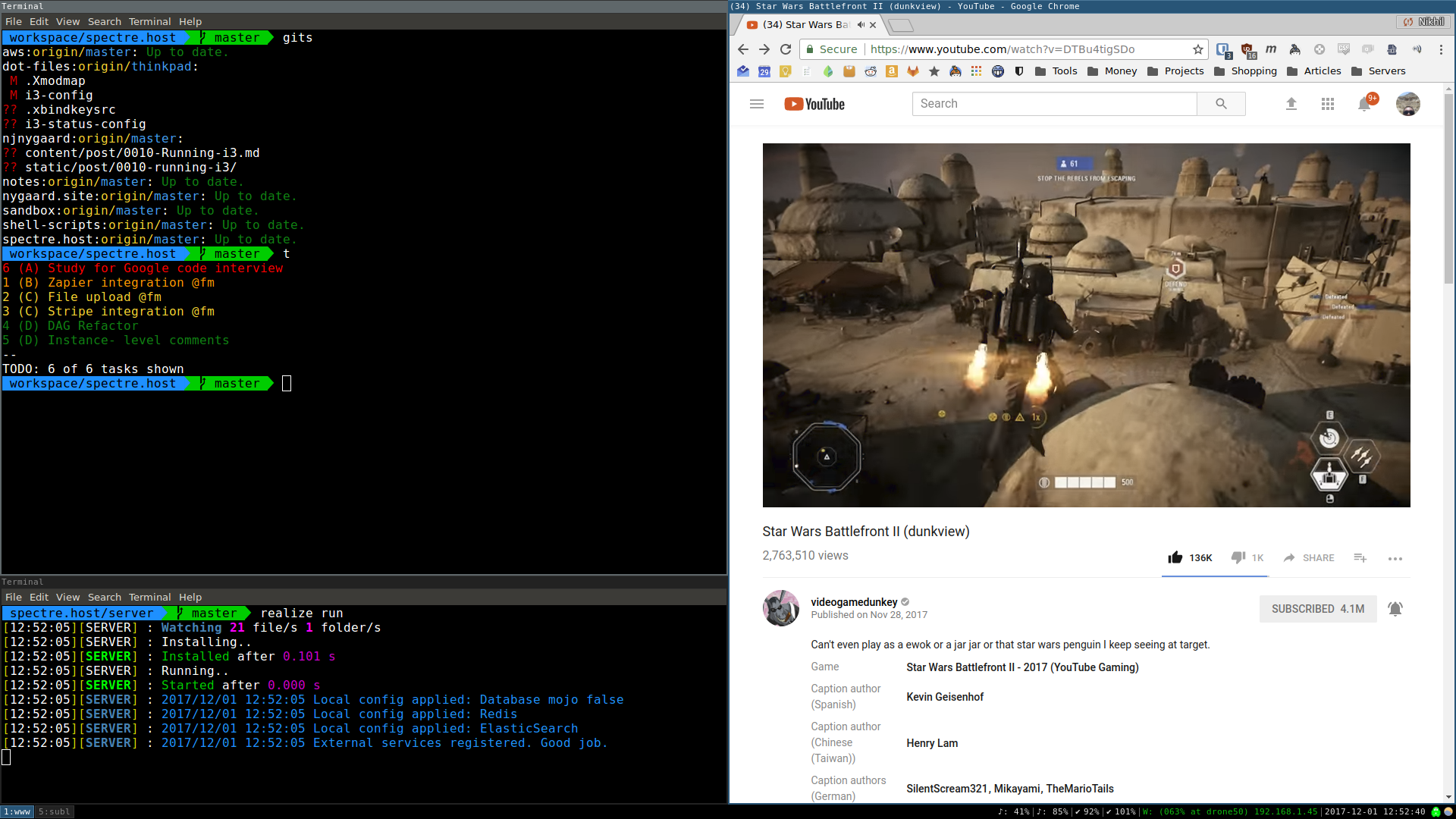Expand the Servers bookmarks folder

(x=1379, y=71)
